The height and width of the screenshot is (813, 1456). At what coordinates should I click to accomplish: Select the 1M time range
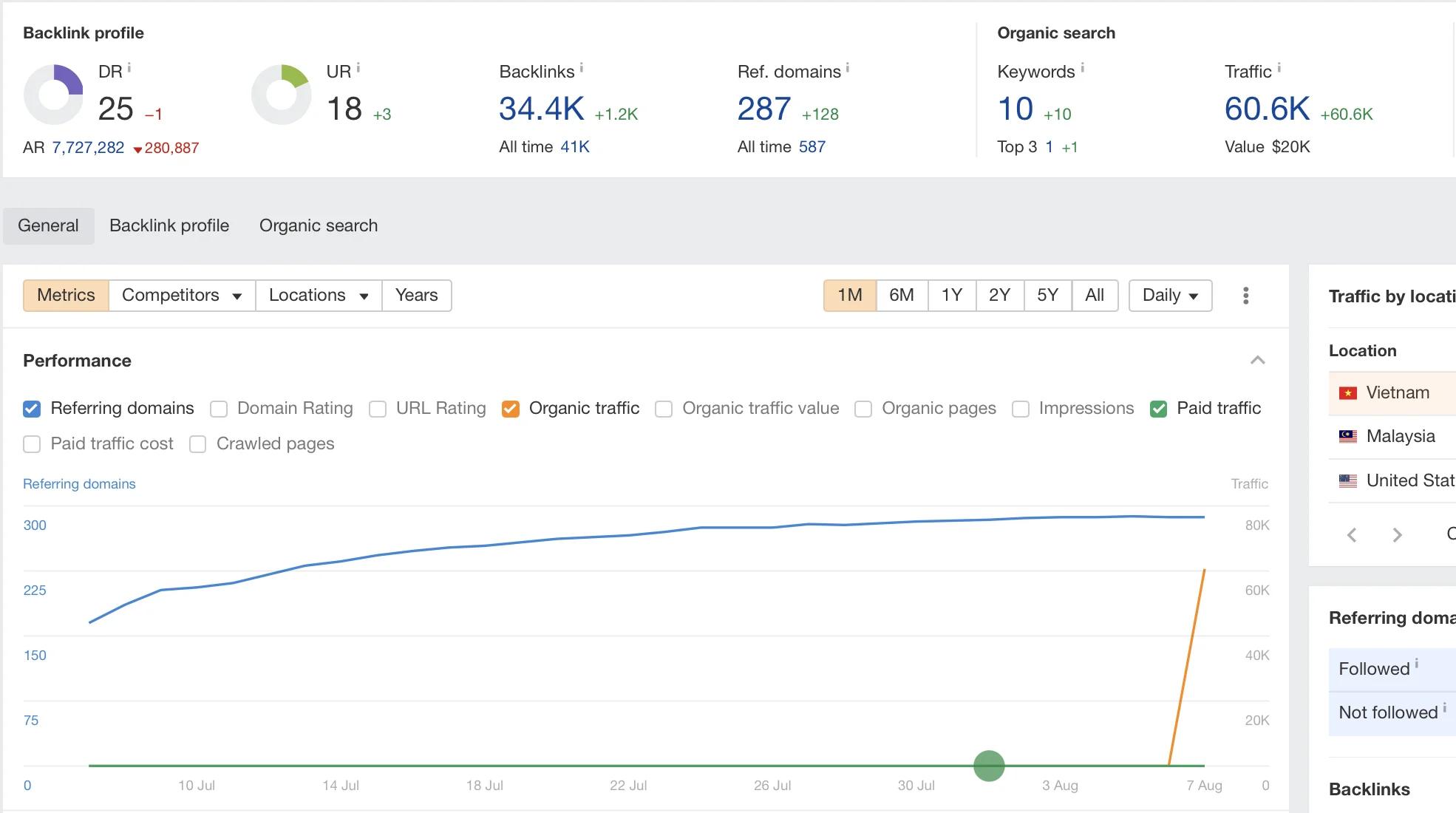850,296
